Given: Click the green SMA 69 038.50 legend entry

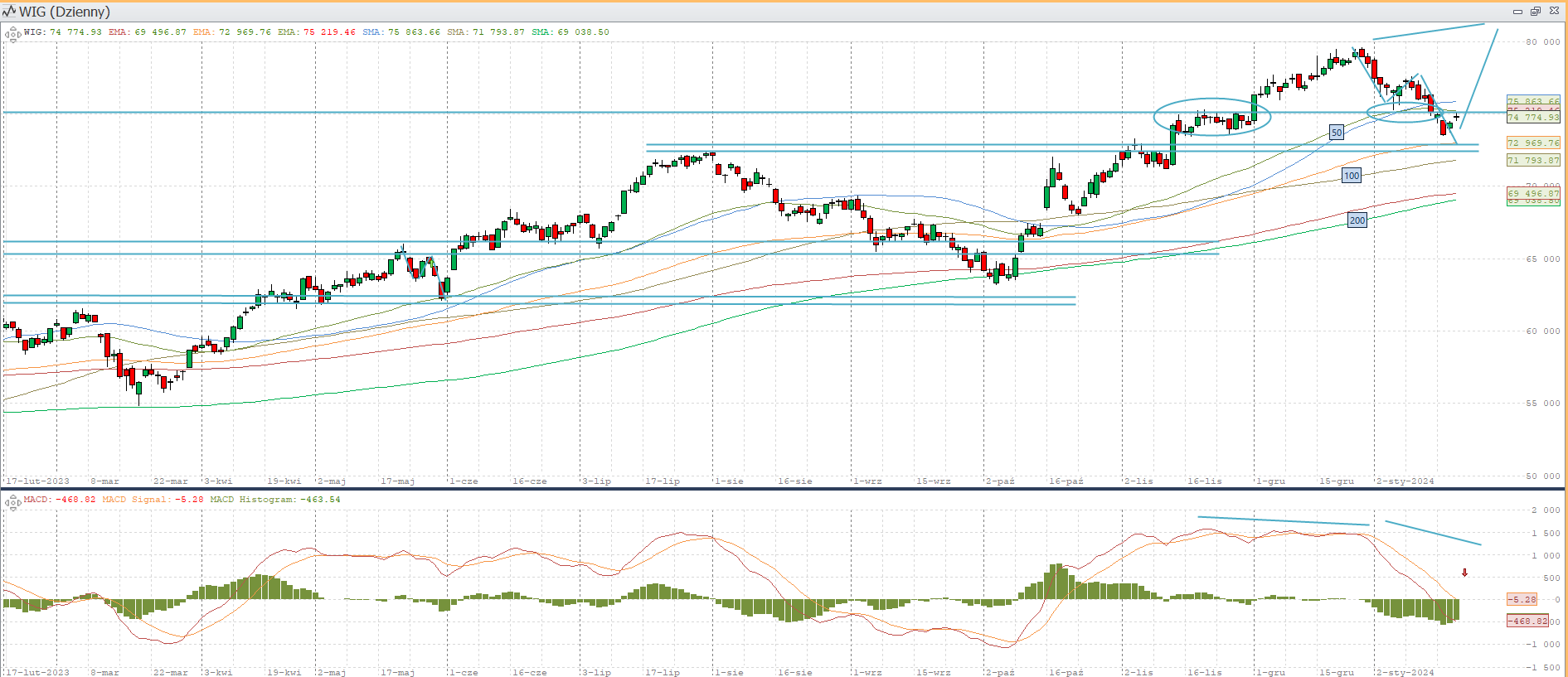Looking at the screenshot, I should coord(570,32).
